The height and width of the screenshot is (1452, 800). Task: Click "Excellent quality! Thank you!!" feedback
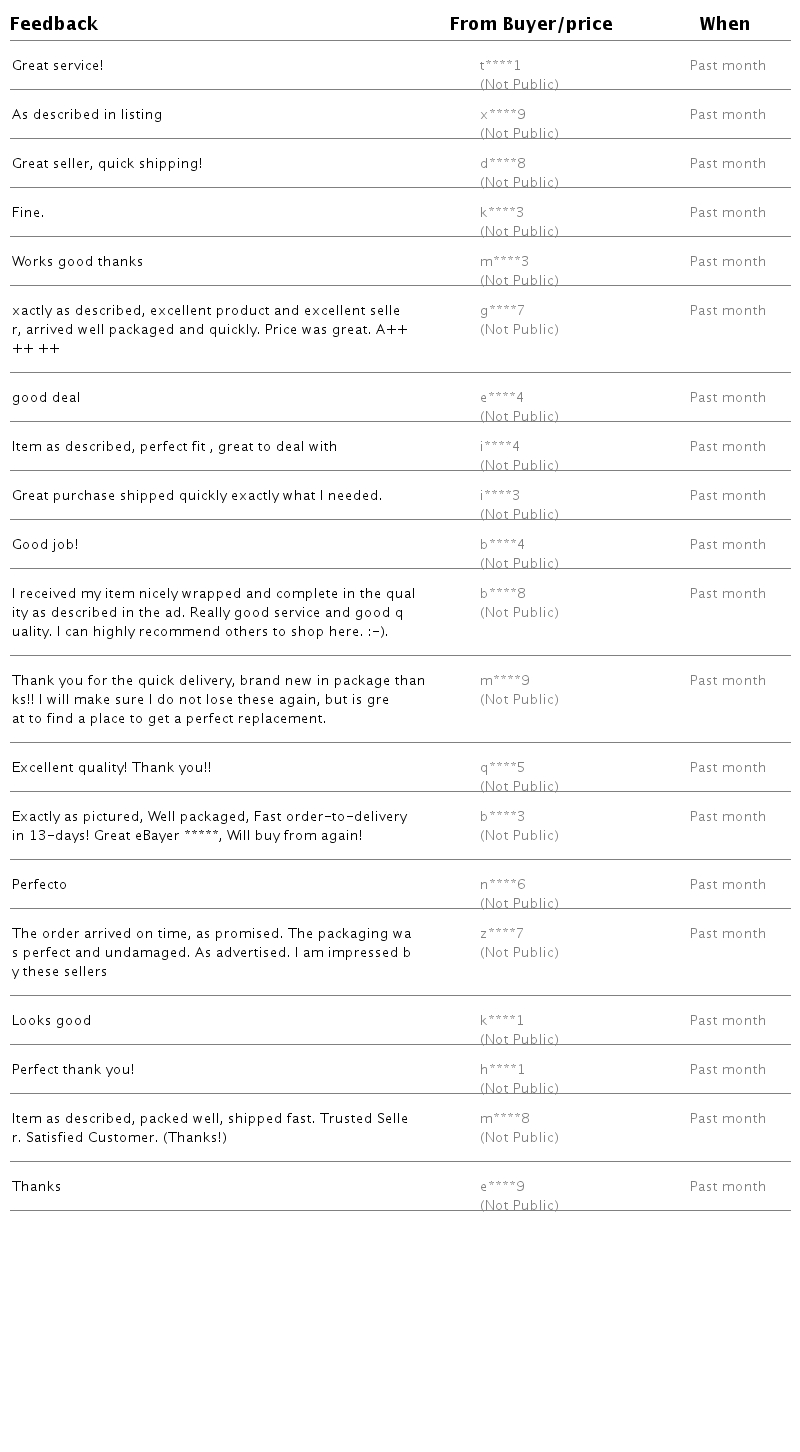[x=112, y=768]
